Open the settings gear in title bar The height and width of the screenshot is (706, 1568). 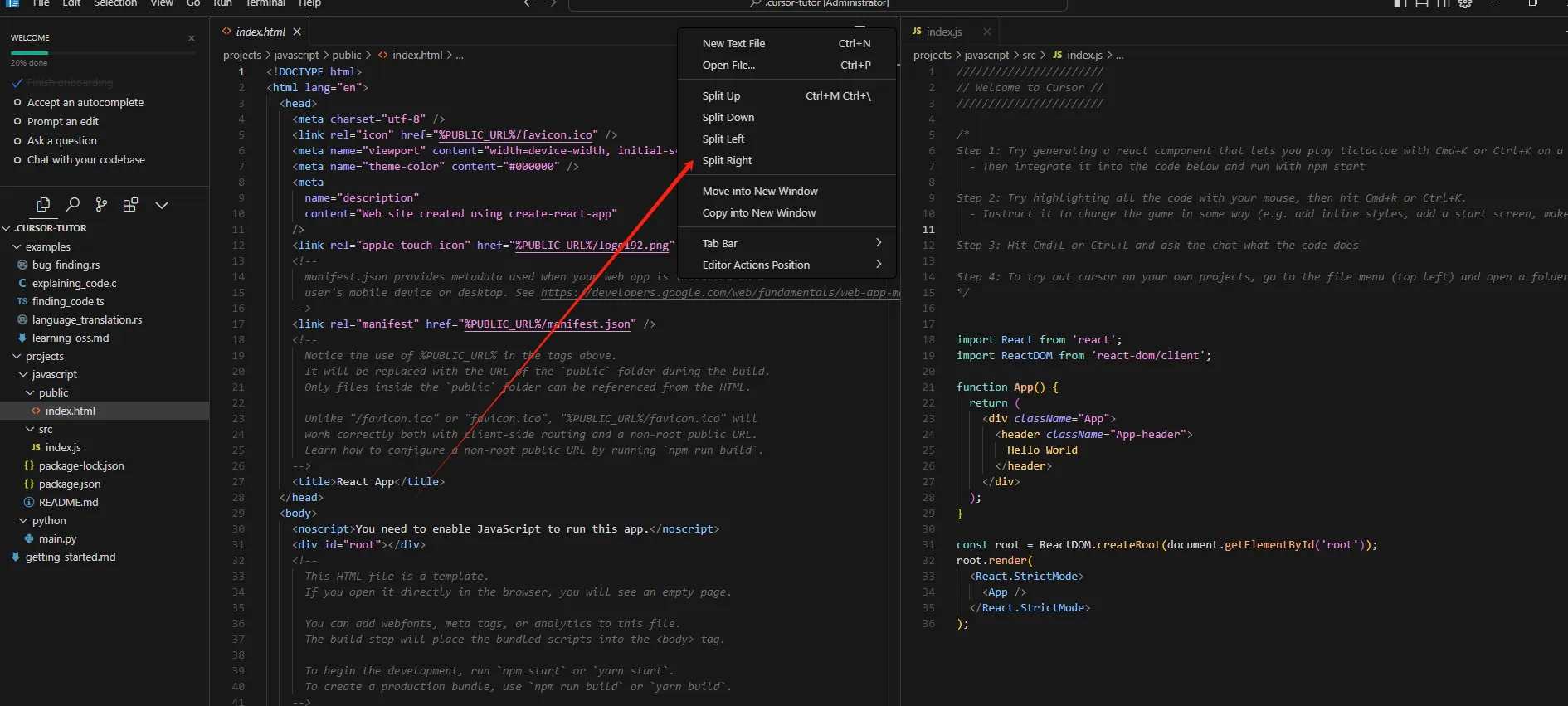[x=1465, y=4]
